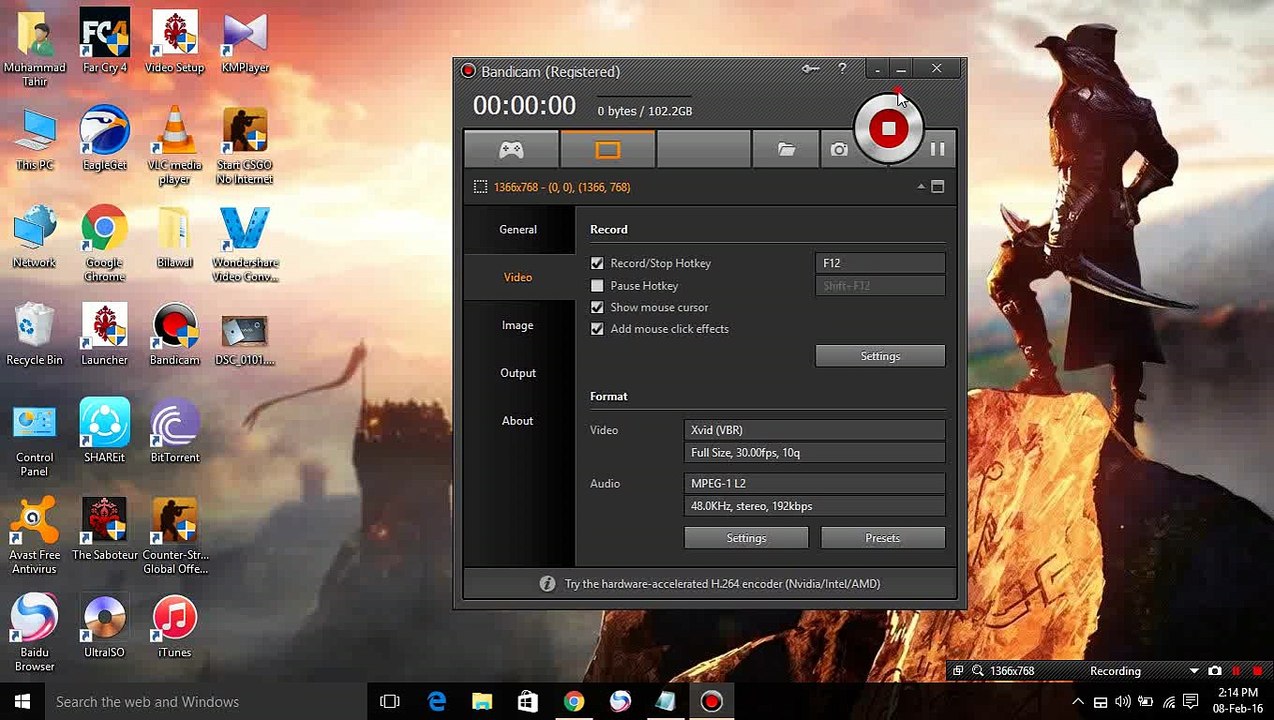The height and width of the screenshot is (720, 1274).
Task: Click the window-select icon on recording bar
Action: 958,671
